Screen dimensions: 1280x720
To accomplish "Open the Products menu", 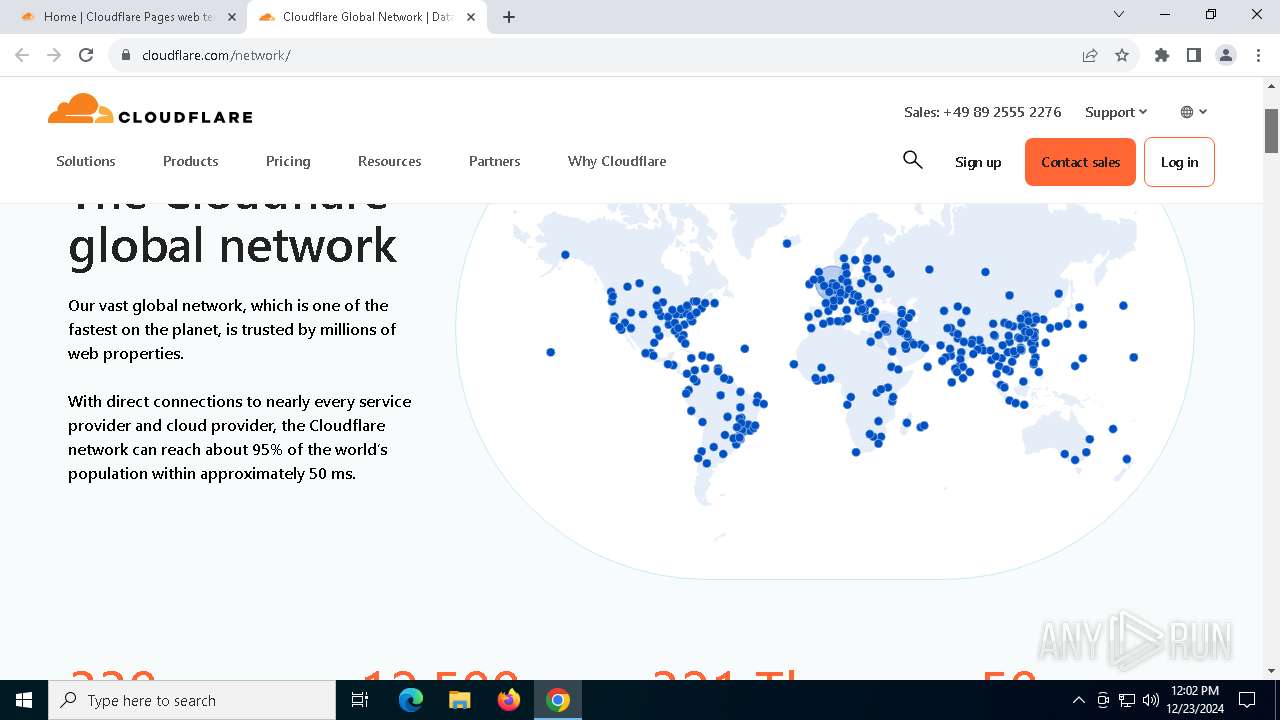I will point(191,161).
